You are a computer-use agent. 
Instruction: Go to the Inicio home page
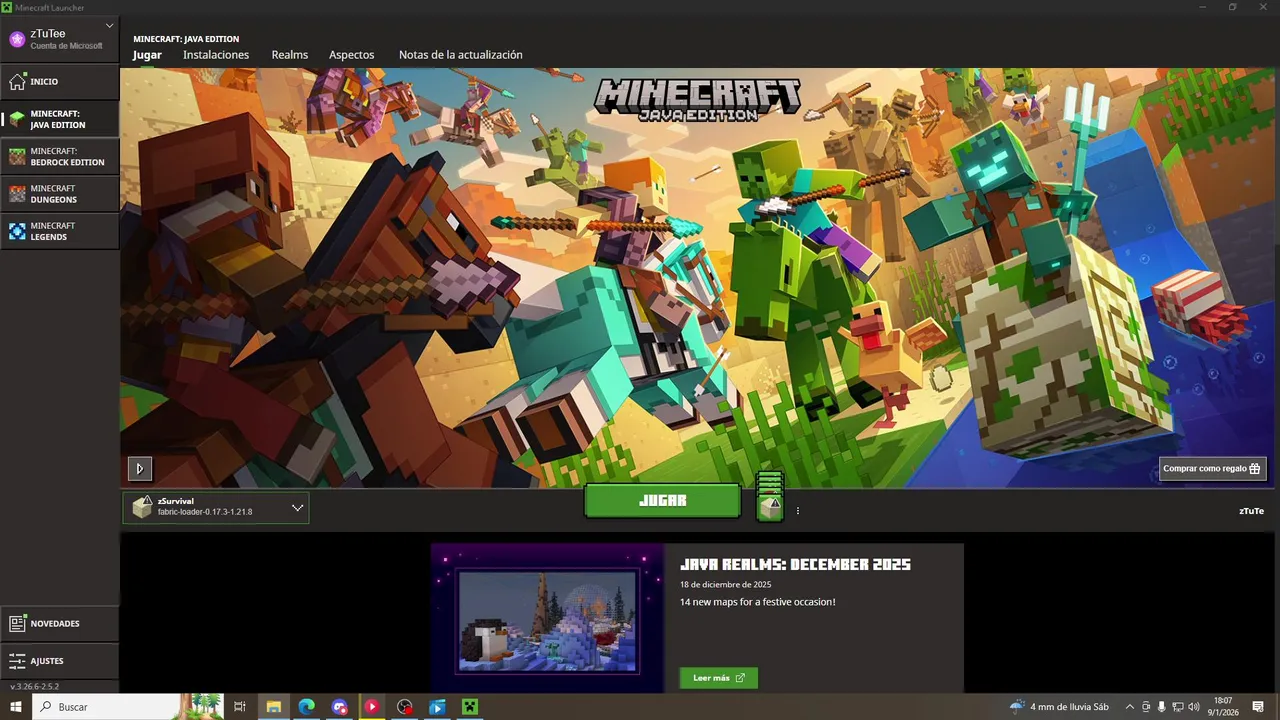coord(59,82)
